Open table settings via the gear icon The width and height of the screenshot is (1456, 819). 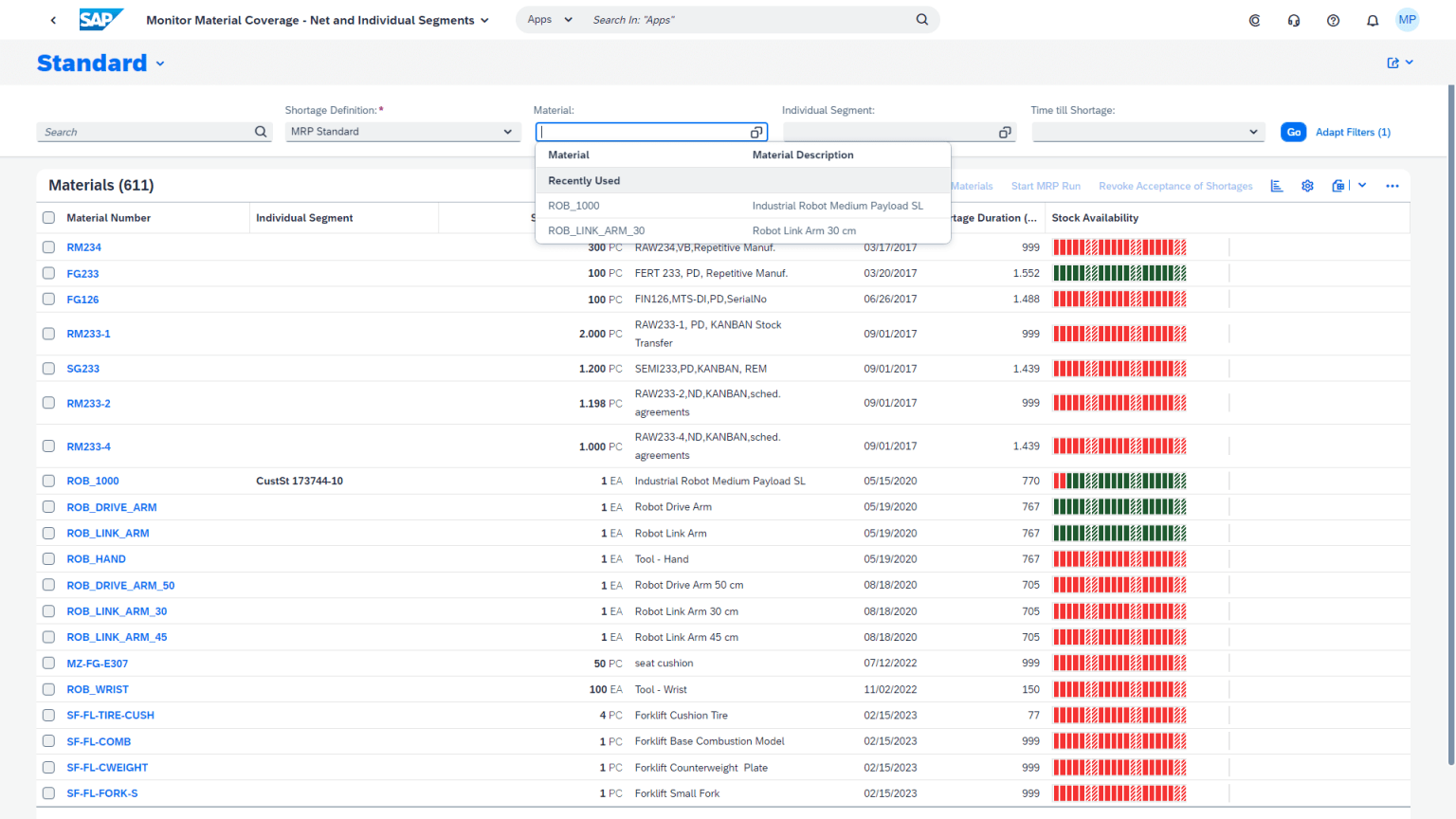point(1307,186)
